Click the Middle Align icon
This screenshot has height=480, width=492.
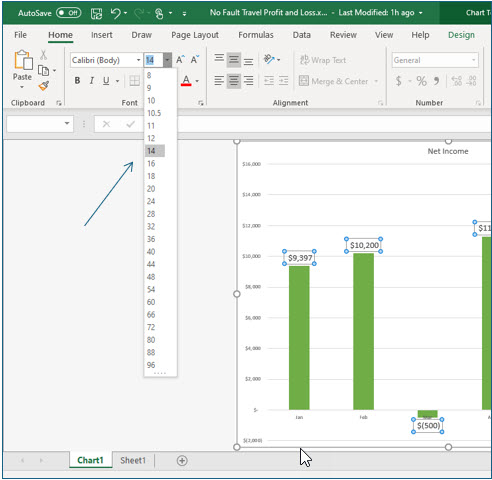tap(234, 60)
